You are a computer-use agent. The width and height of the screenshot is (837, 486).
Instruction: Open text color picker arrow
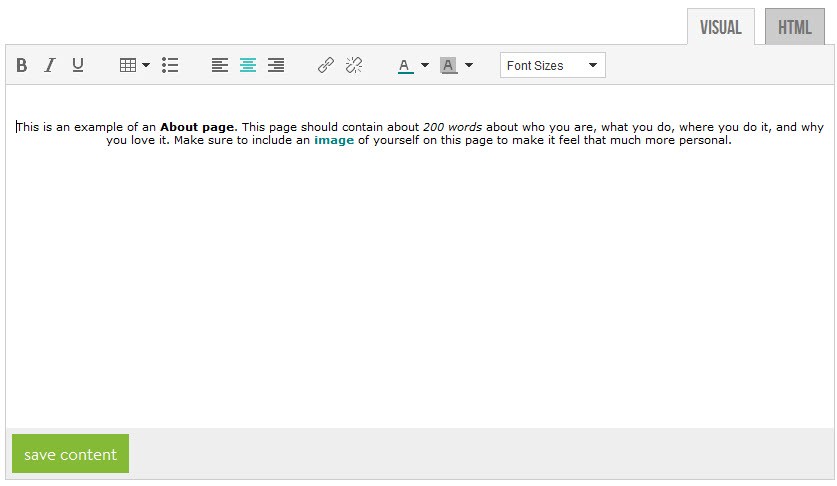[x=425, y=65]
